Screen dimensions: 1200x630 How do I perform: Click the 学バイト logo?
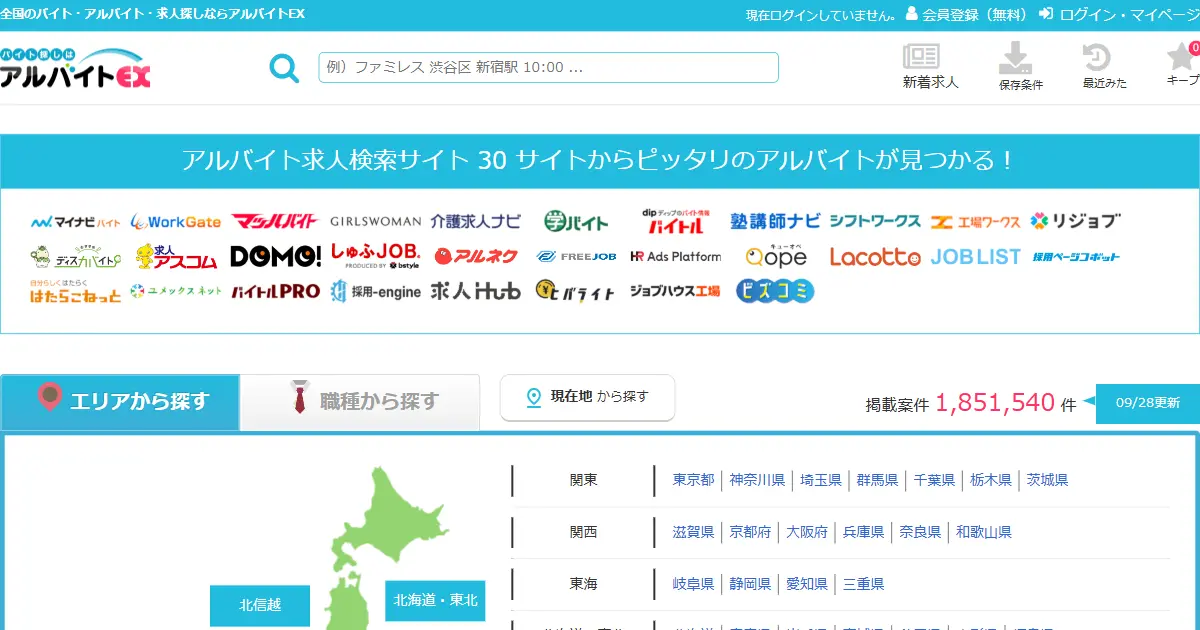pos(575,221)
